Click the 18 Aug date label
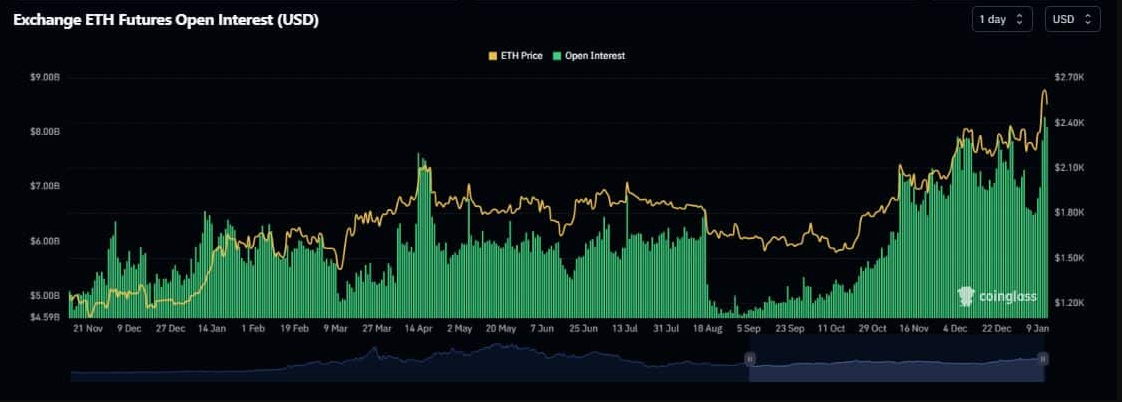The image size is (1122, 402). [x=706, y=327]
